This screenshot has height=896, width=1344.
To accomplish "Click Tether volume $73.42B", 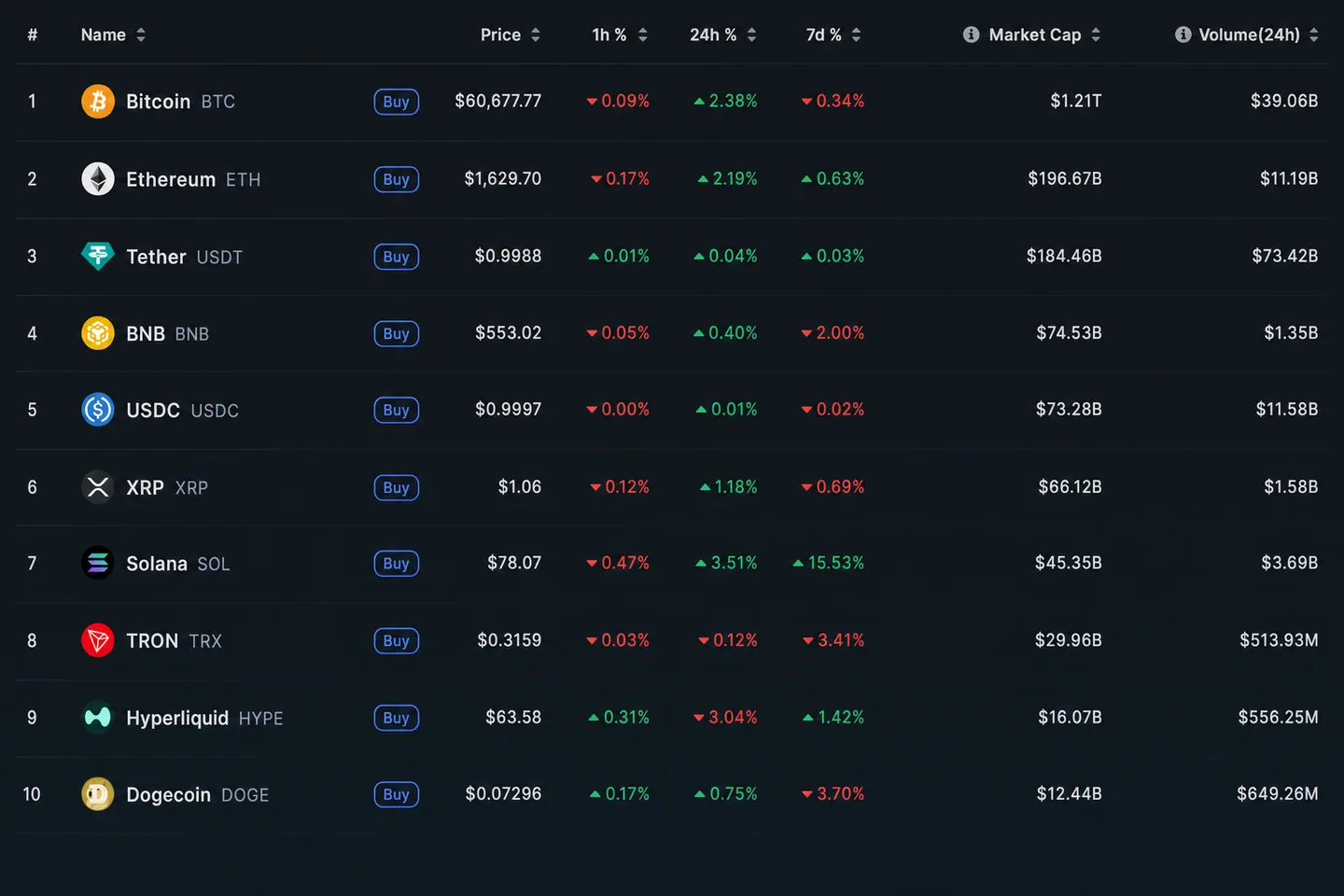I will [1284, 256].
